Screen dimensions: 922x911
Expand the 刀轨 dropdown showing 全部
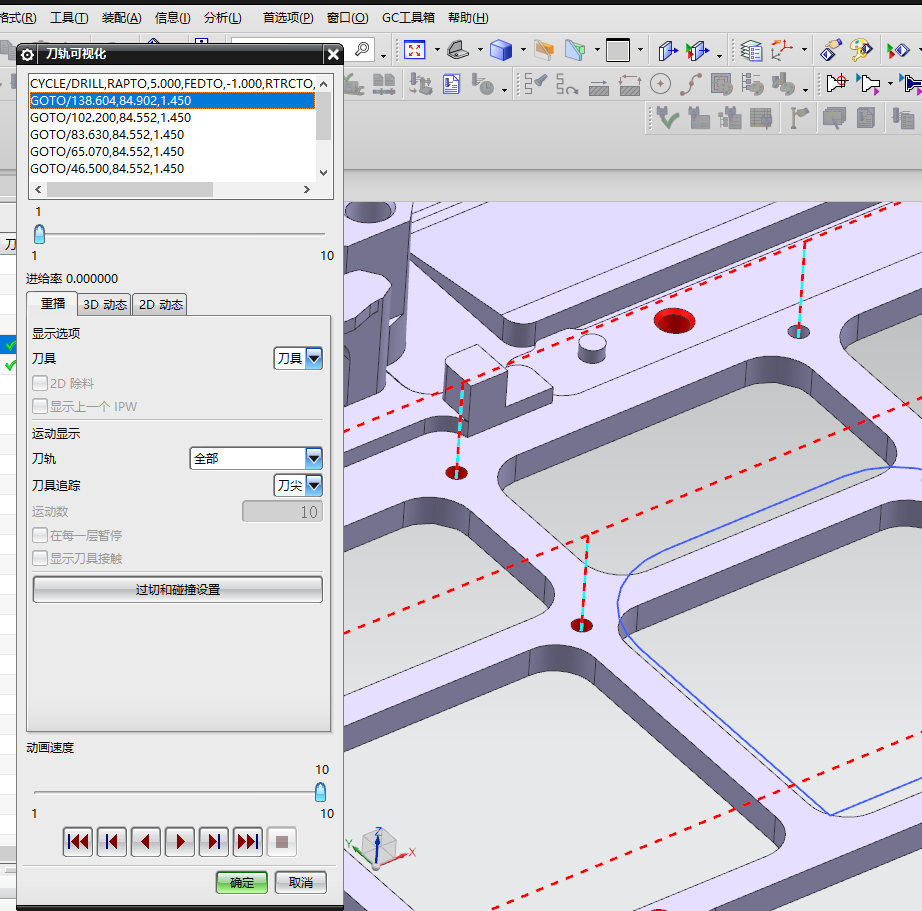(x=256, y=459)
